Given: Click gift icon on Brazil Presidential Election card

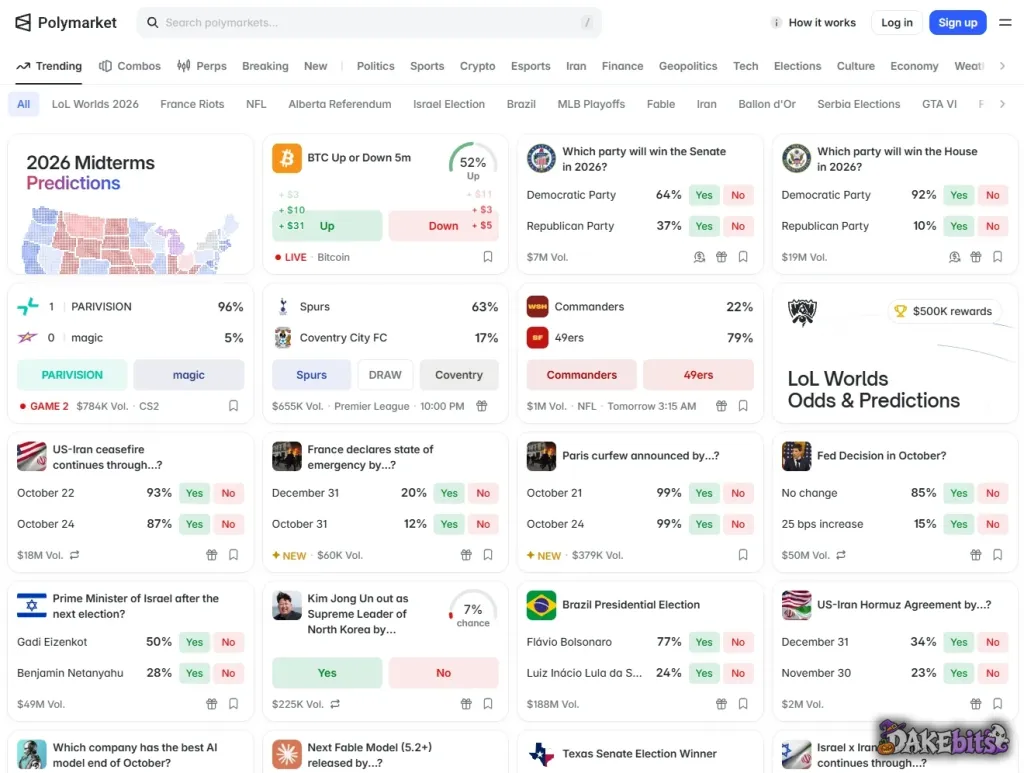Looking at the screenshot, I should 721,703.
